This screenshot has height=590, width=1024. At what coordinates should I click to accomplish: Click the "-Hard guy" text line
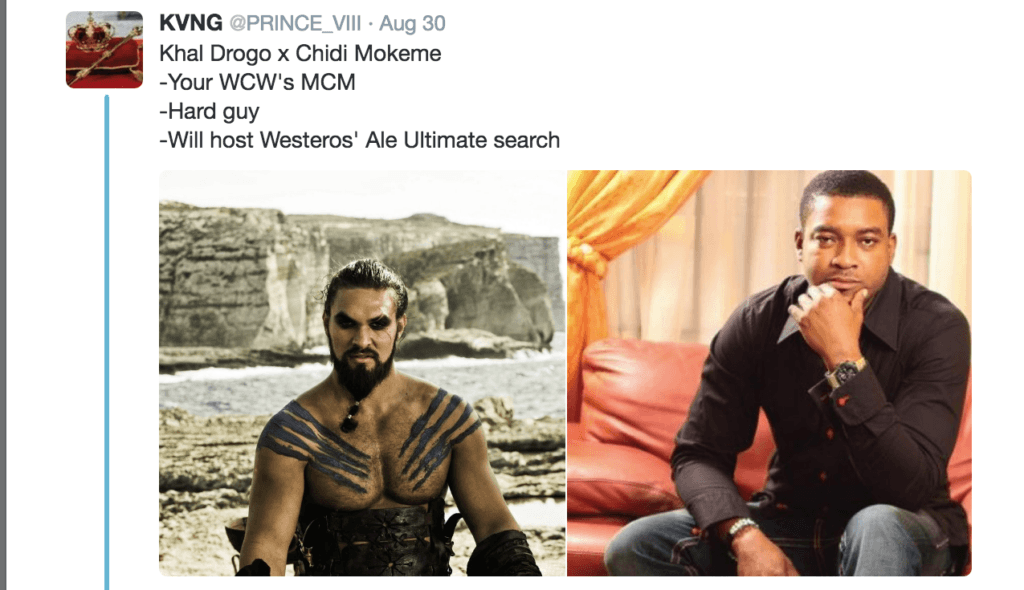click(209, 112)
